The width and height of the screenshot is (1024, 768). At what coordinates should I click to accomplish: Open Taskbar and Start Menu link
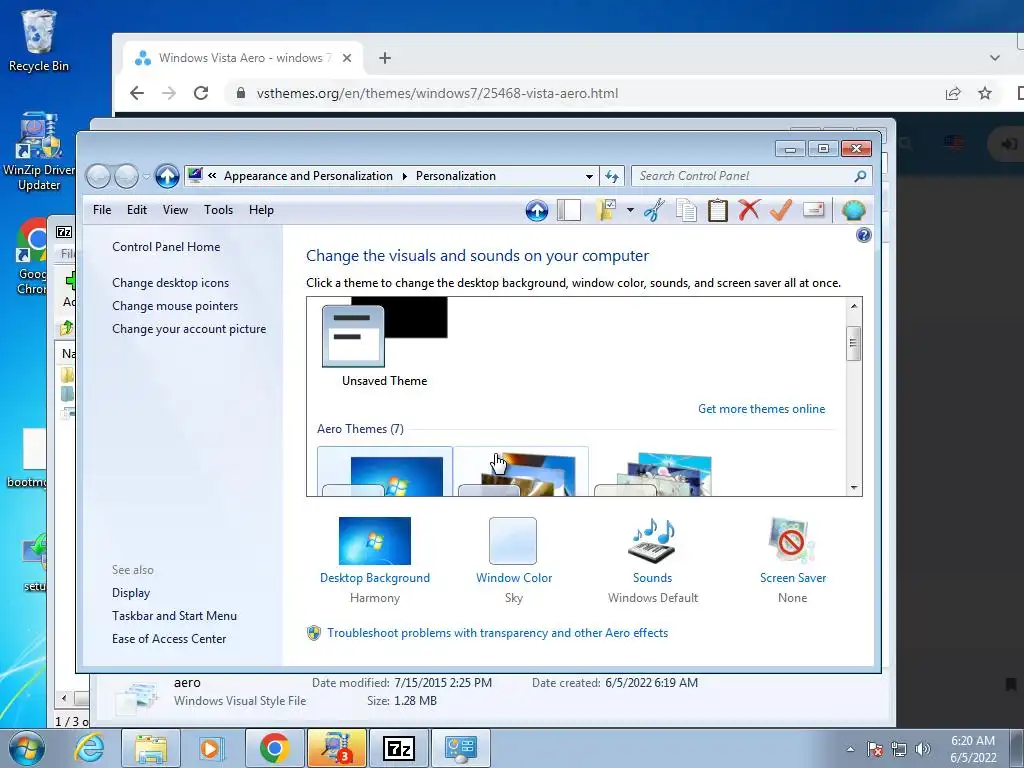[x=174, y=616]
